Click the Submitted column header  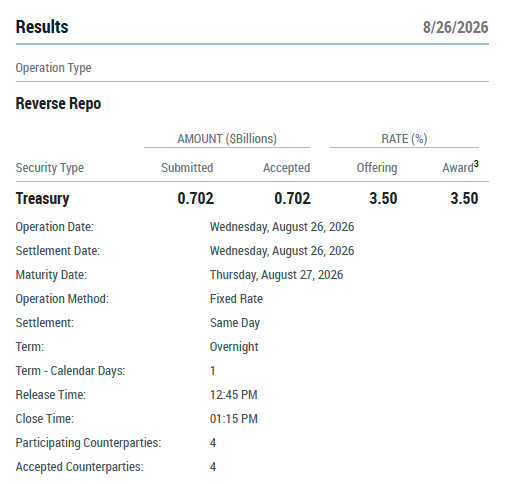point(187,168)
